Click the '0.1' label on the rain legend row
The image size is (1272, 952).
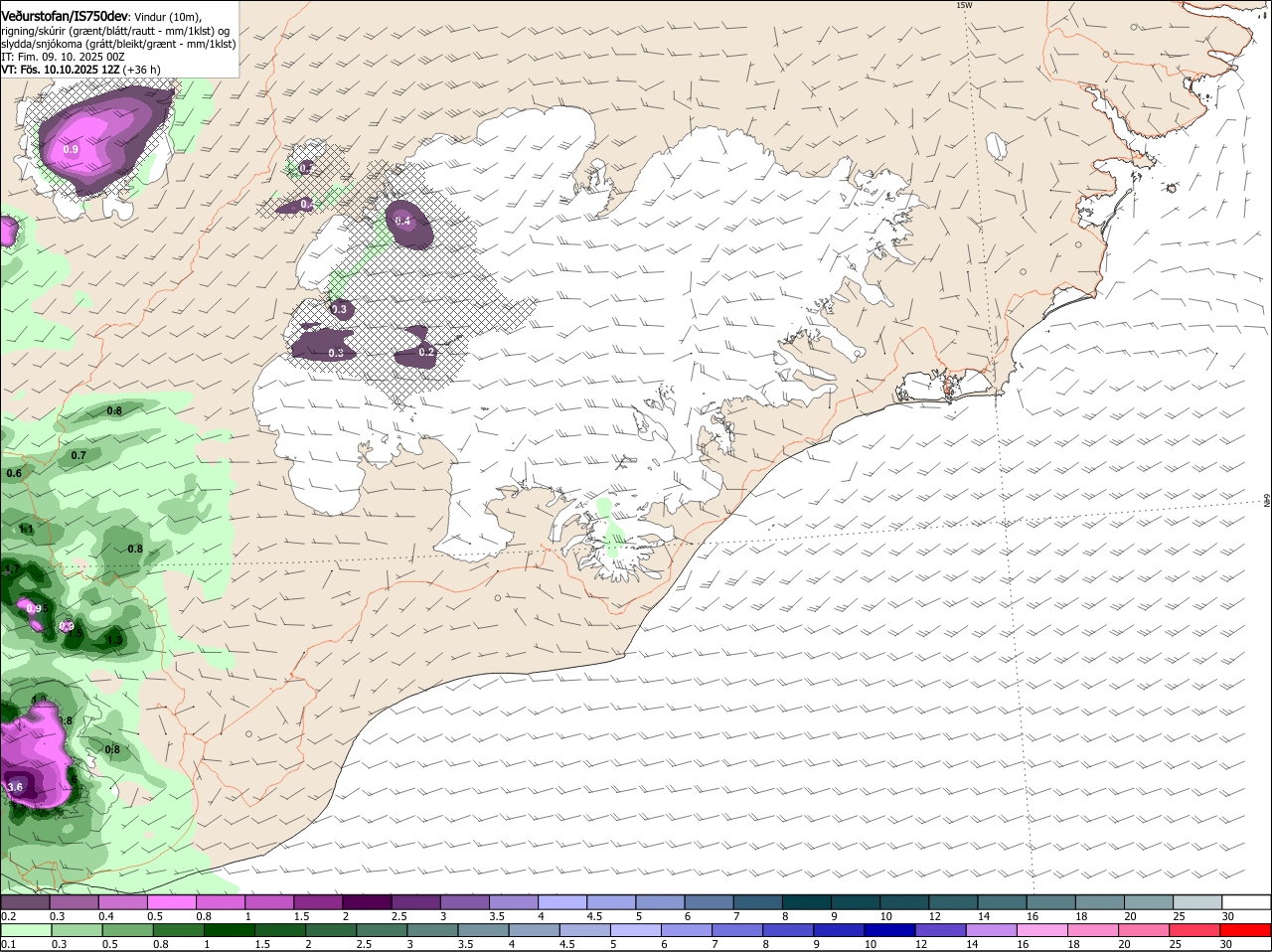point(8,944)
